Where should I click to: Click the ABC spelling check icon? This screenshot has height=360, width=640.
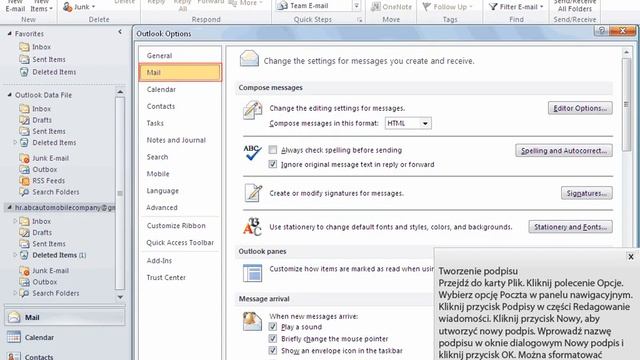coord(252,153)
